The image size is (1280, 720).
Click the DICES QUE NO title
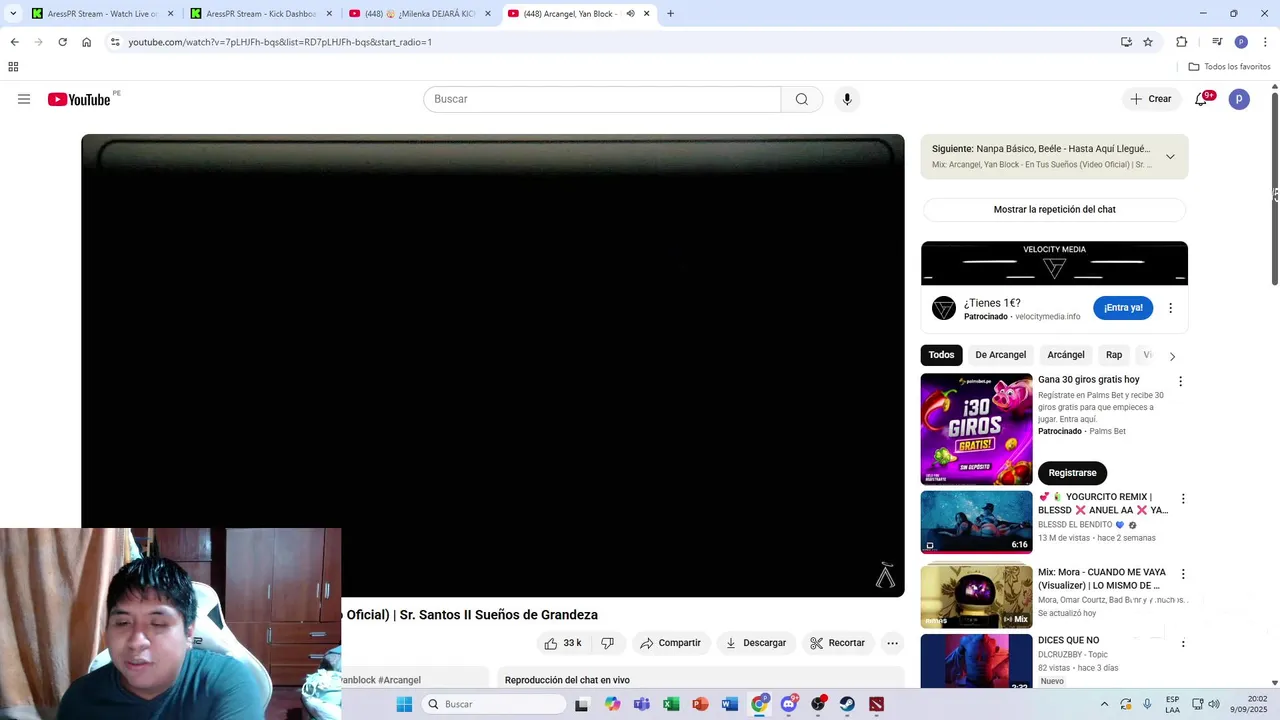(1068, 640)
